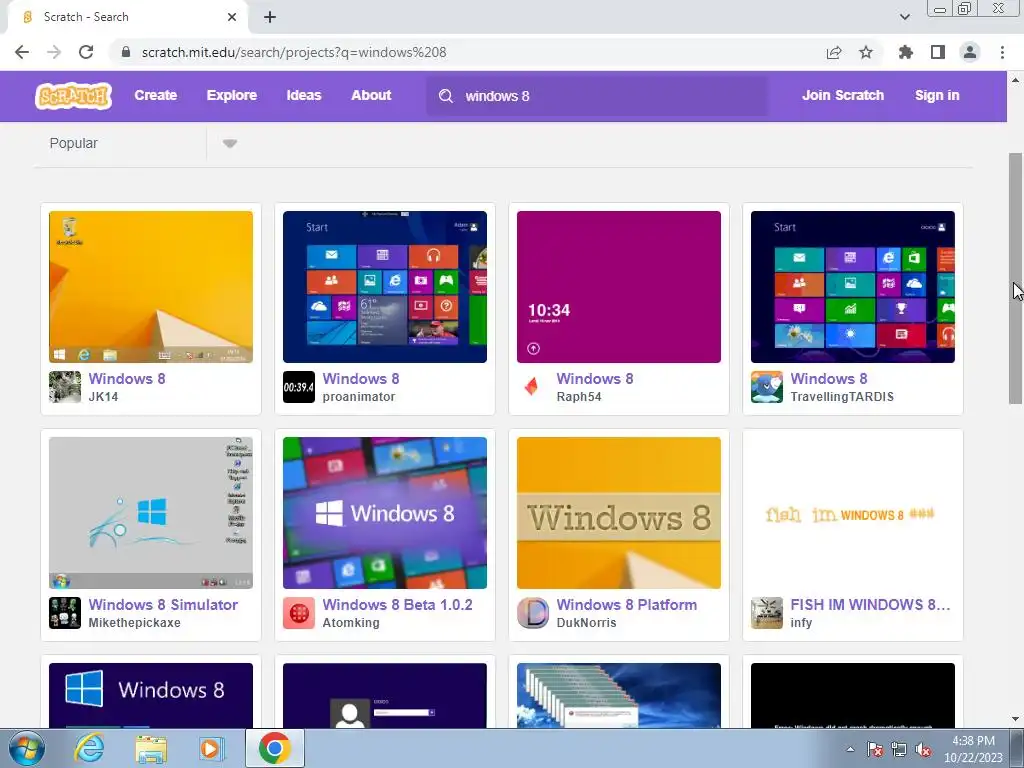Open the Explore menu item
Viewport: 1024px width, 768px height.
(232, 95)
